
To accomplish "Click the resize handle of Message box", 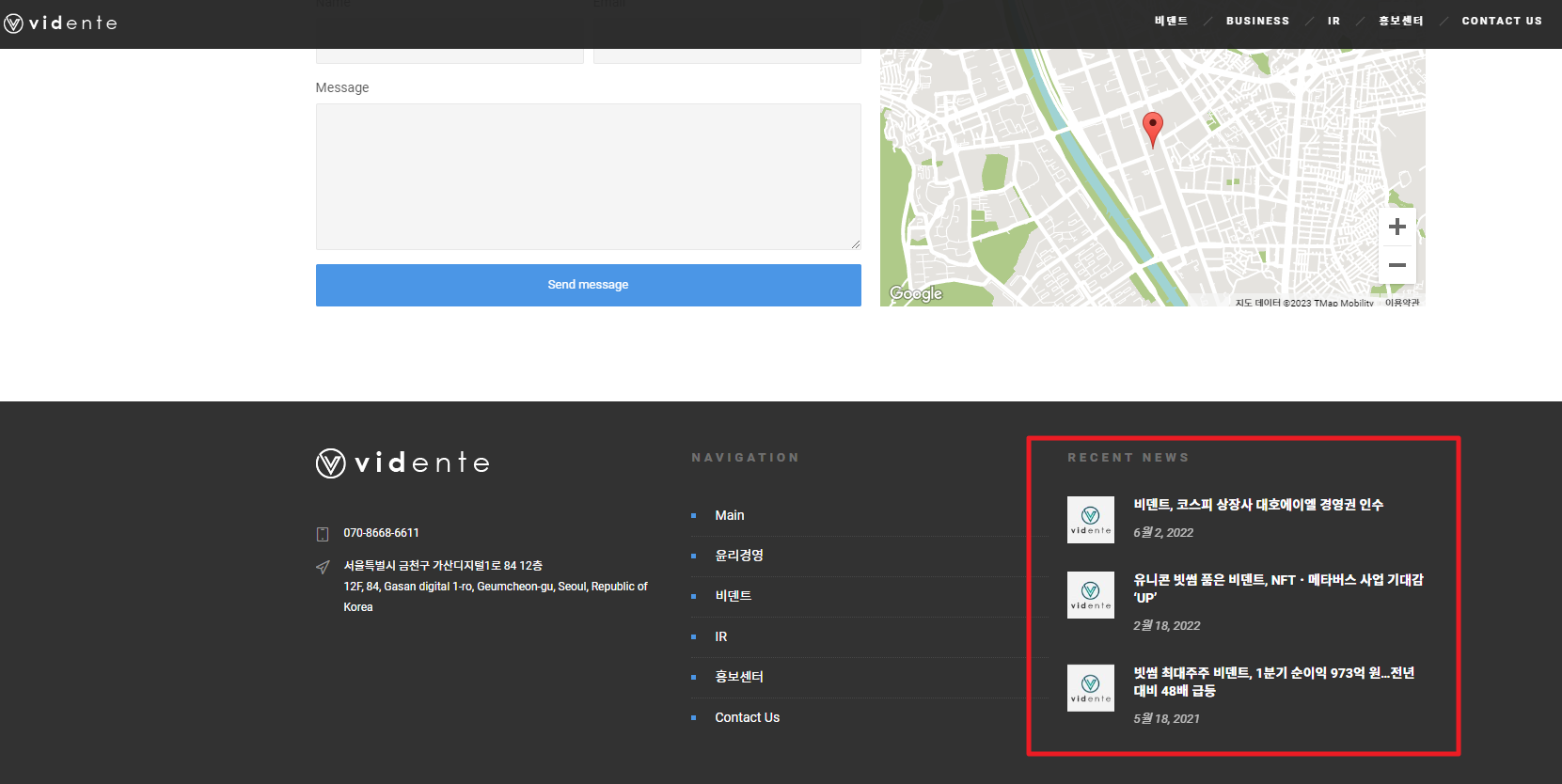I will click(856, 244).
